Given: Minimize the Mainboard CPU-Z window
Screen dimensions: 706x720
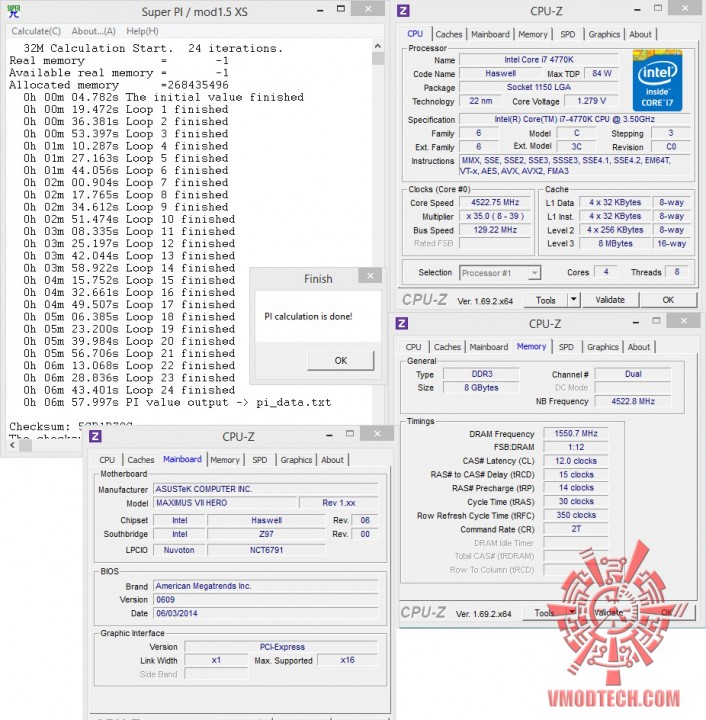Looking at the screenshot, I should (329, 434).
